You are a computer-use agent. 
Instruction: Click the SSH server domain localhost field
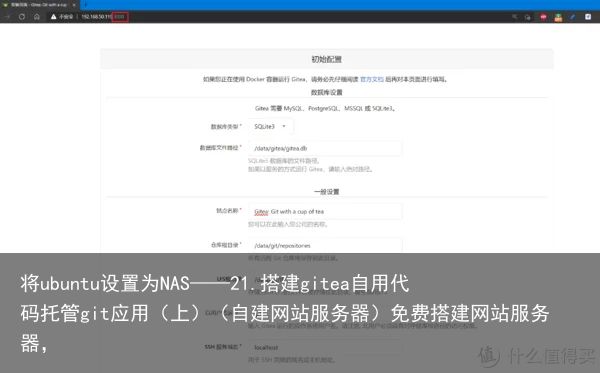[325, 347]
